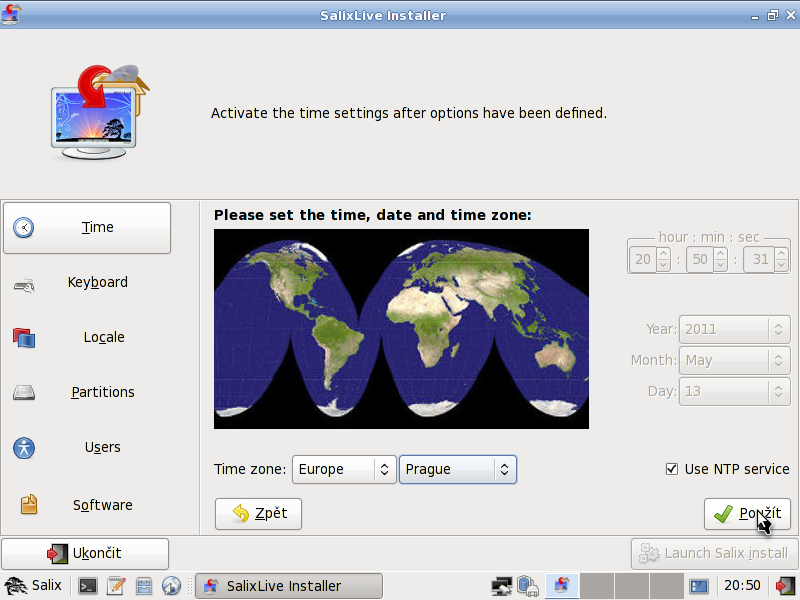
Task: Restore the installer window from title bar
Action: 772,15
